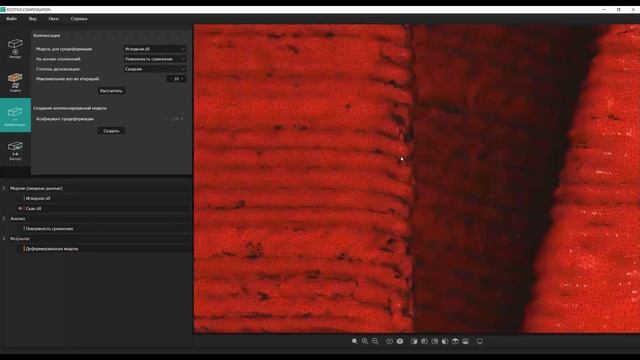Switch to the Импорт sidebar step
This screenshot has width=640, height=360.
click(15, 48)
